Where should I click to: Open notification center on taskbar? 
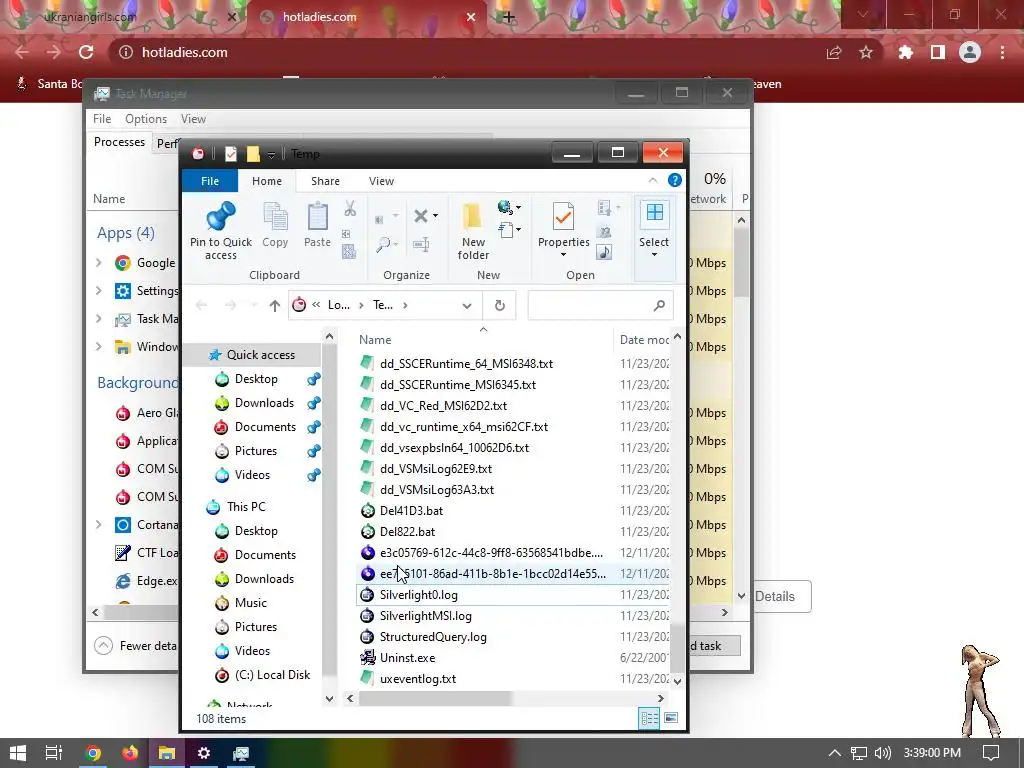991,753
